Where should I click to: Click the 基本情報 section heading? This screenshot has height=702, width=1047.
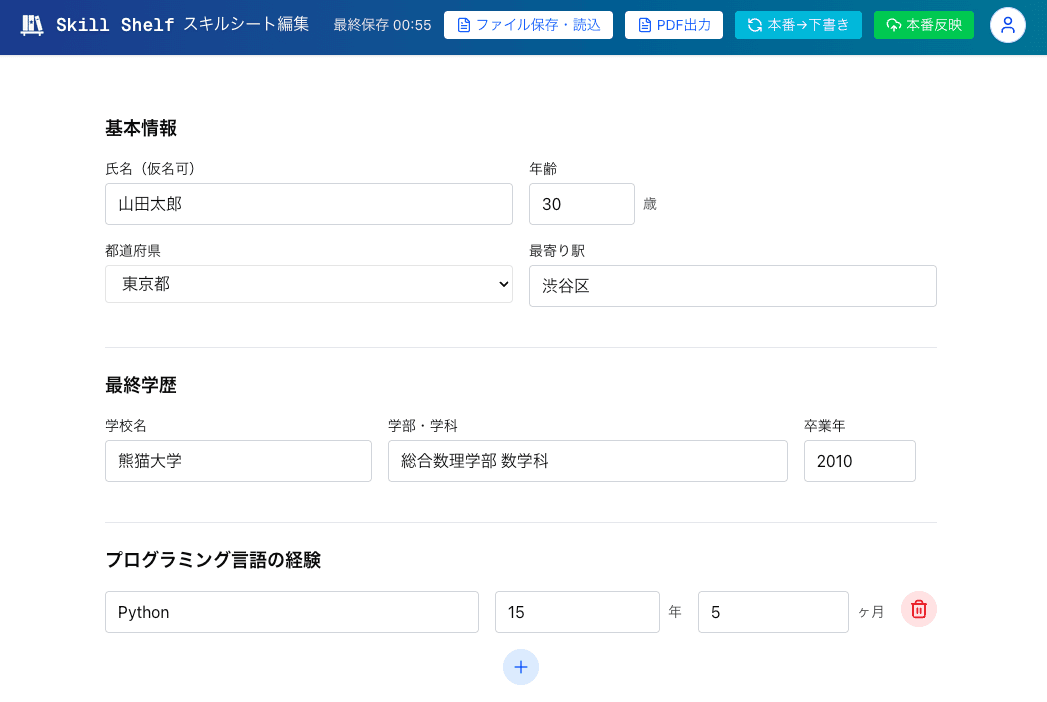point(141,128)
